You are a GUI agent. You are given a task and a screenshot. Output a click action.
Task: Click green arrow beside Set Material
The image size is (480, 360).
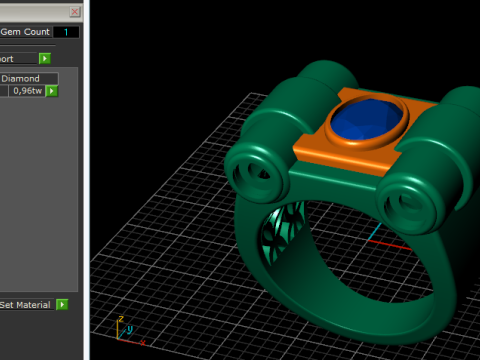[62, 304]
